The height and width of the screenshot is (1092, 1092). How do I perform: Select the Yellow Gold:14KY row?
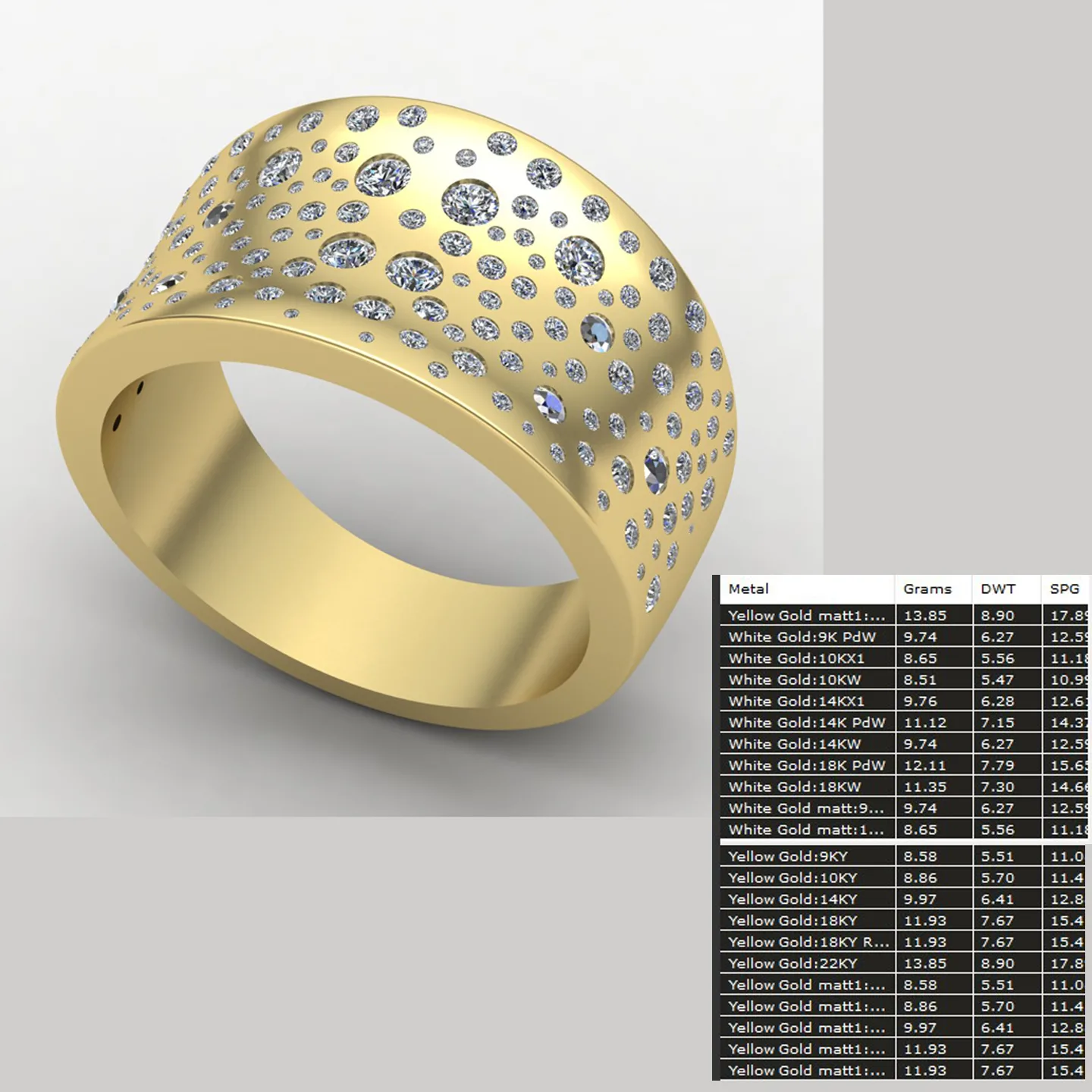point(905,899)
